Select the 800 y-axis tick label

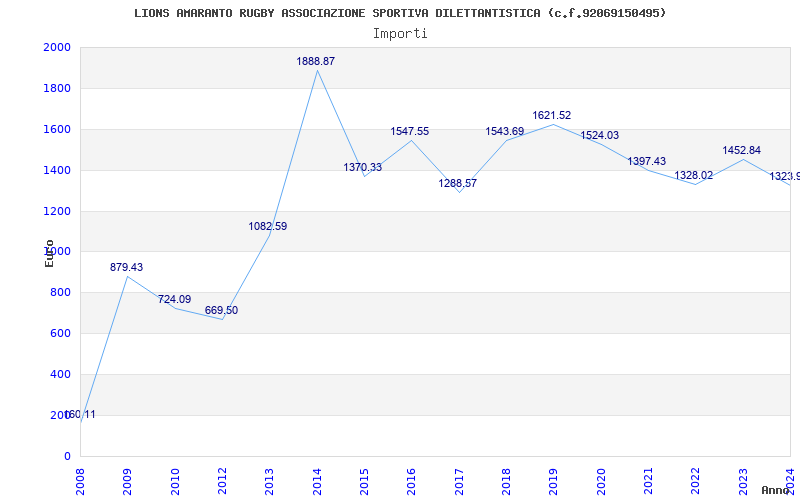(61, 292)
